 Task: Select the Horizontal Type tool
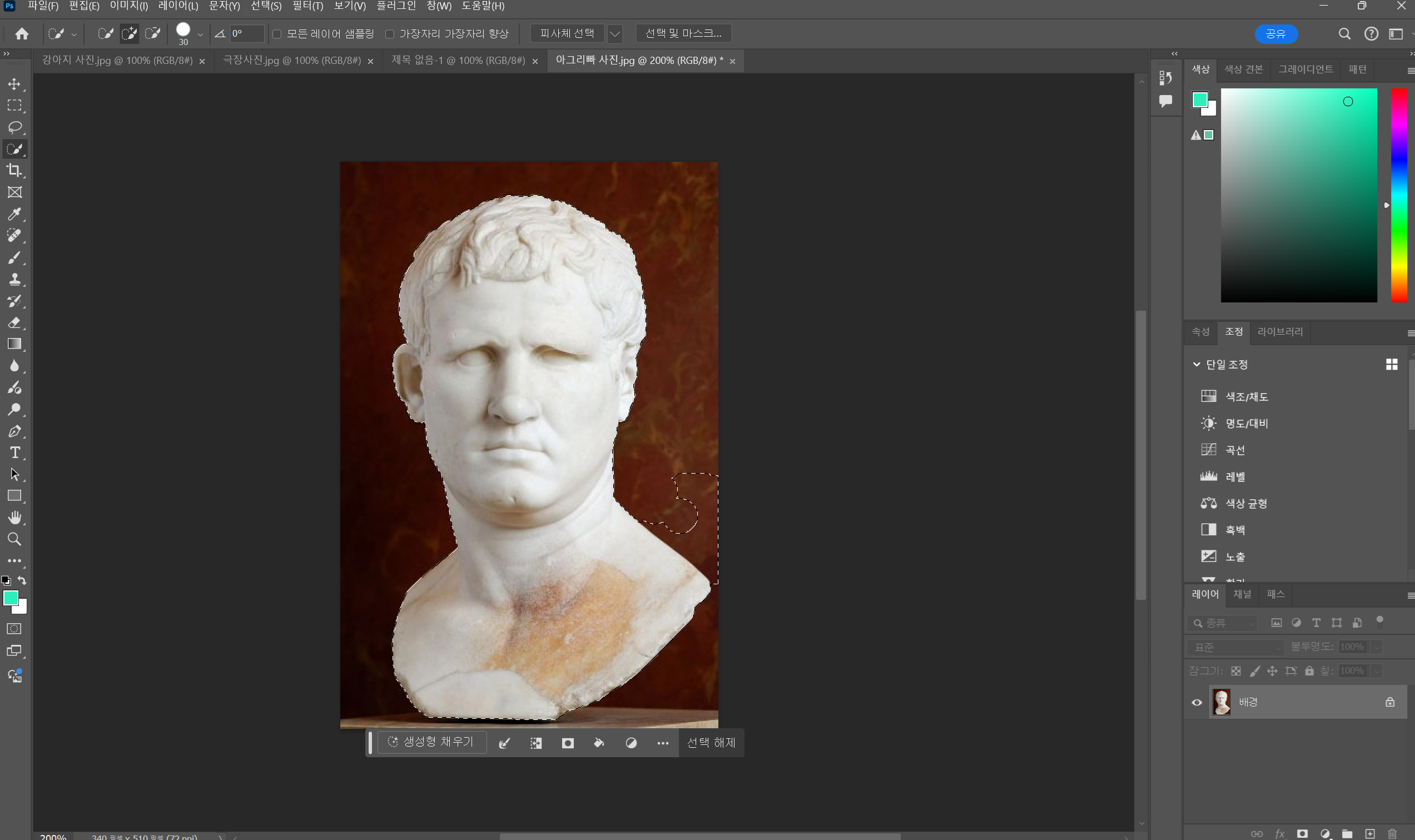coord(14,453)
